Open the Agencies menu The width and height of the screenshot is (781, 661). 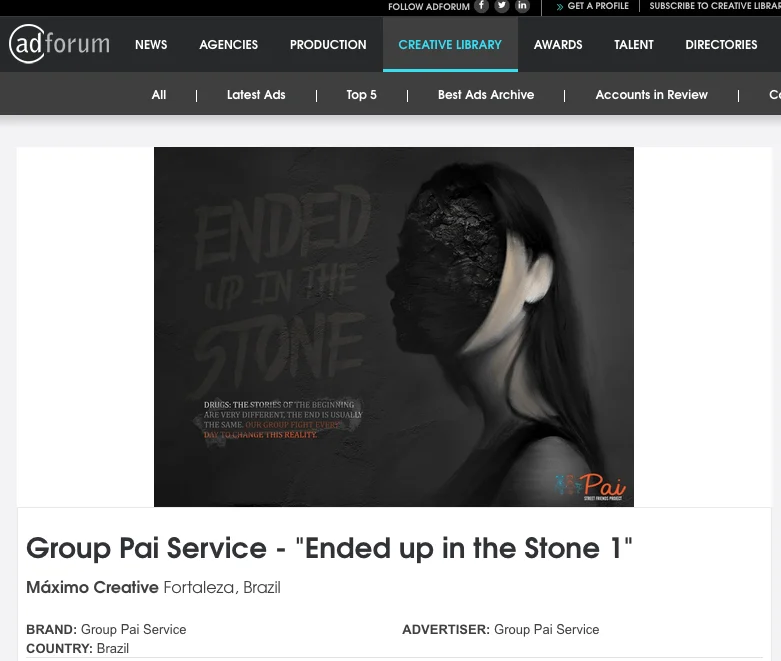coord(229,45)
